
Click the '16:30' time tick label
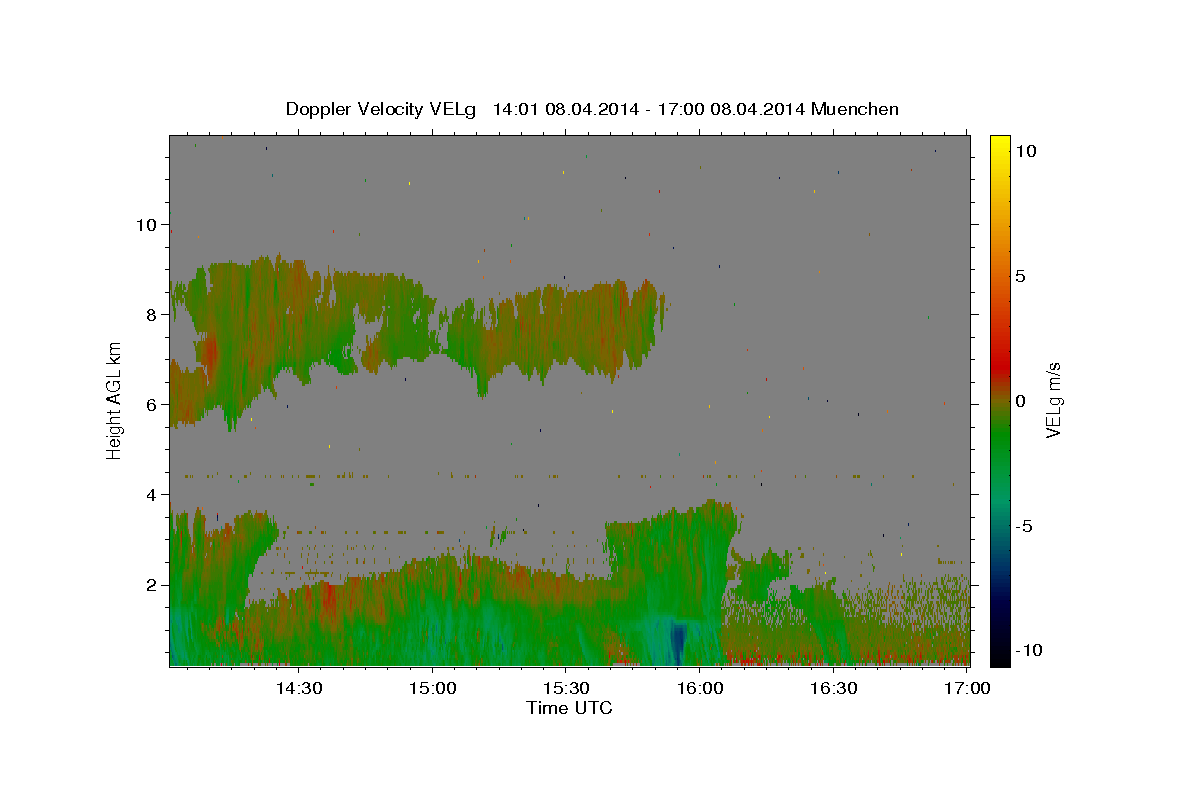coord(833,688)
